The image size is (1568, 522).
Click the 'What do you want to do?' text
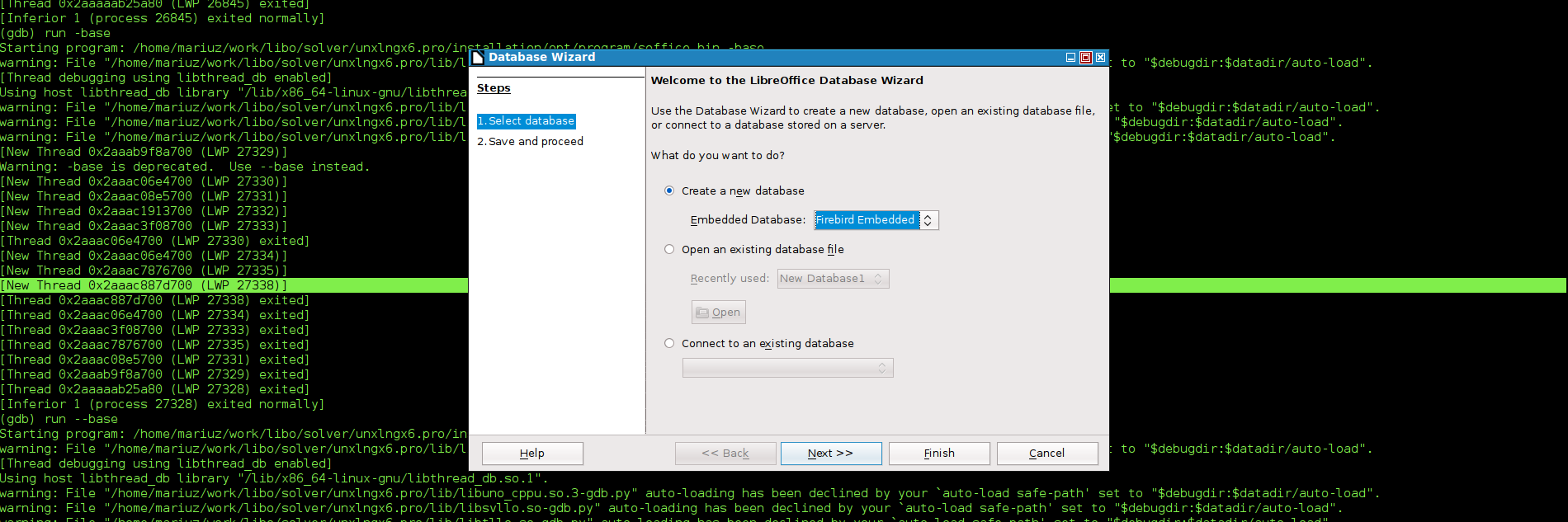(x=718, y=156)
